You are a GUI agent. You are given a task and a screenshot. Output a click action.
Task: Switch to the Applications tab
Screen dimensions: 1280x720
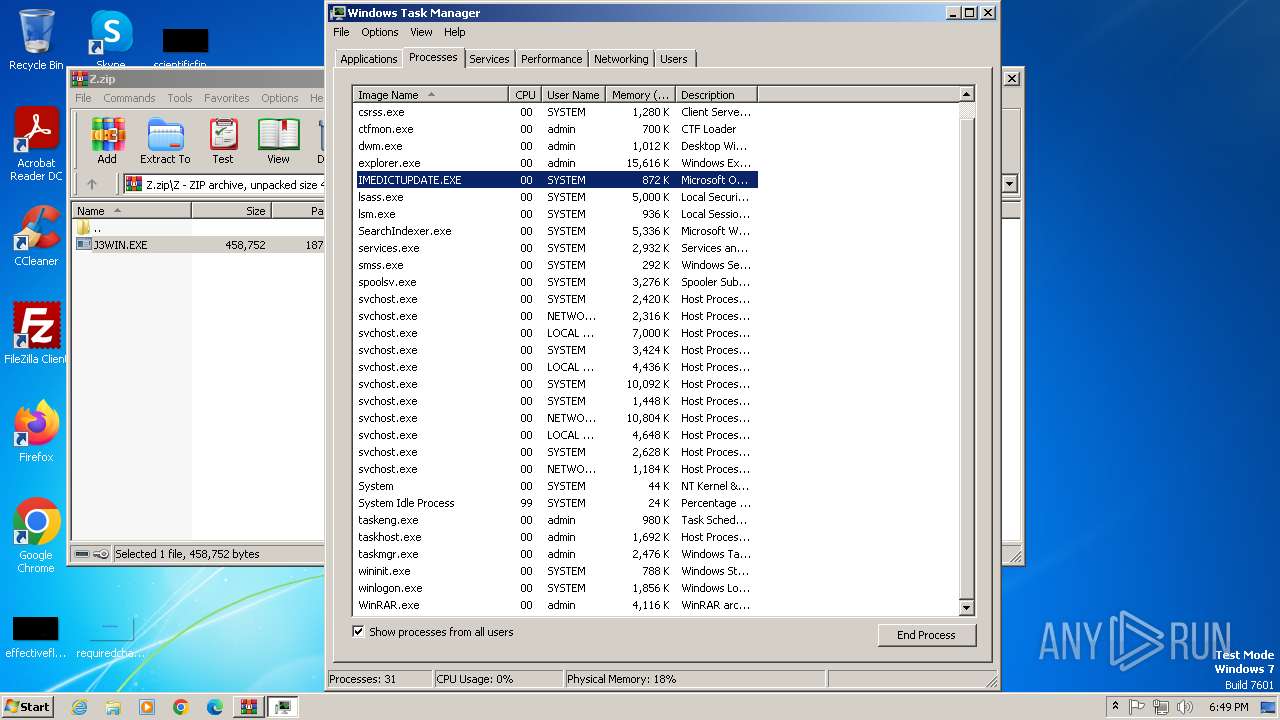coord(369,59)
